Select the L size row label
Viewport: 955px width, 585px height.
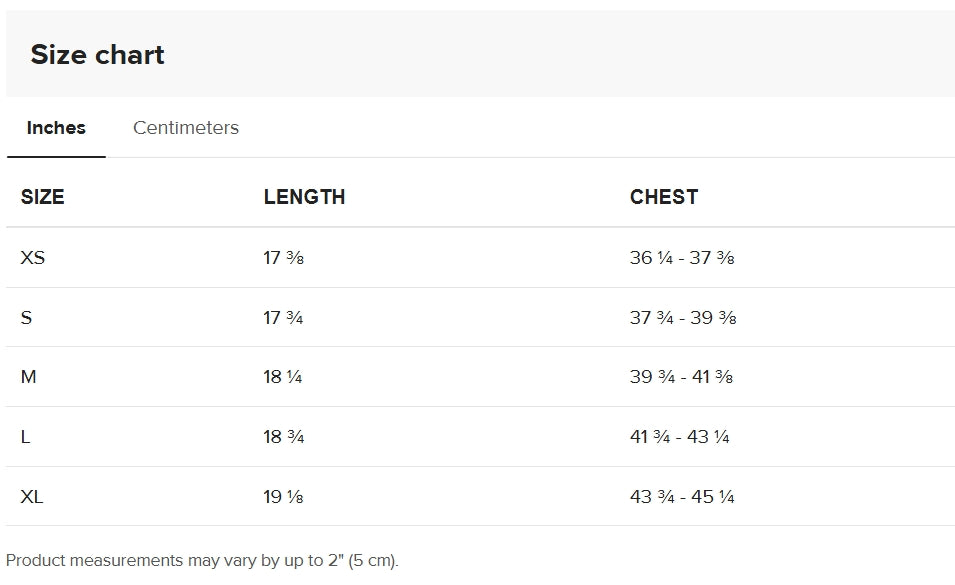26,437
